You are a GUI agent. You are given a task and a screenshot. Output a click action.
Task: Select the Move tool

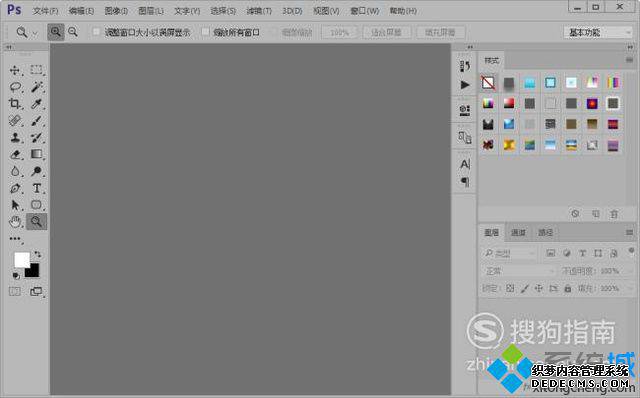(15, 70)
